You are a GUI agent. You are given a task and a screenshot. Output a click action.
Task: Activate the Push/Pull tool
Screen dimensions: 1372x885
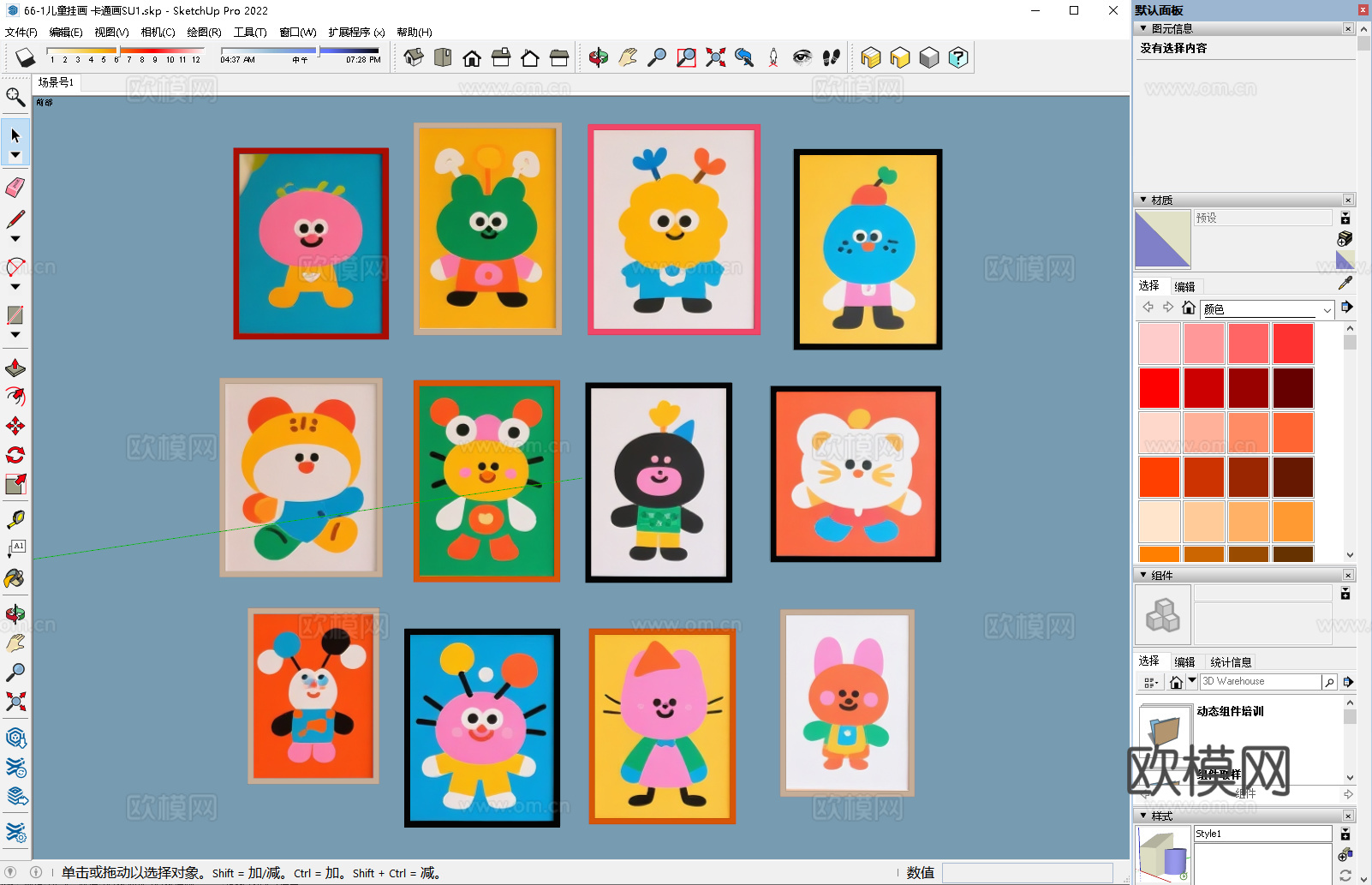pyautogui.click(x=15, y=368)
